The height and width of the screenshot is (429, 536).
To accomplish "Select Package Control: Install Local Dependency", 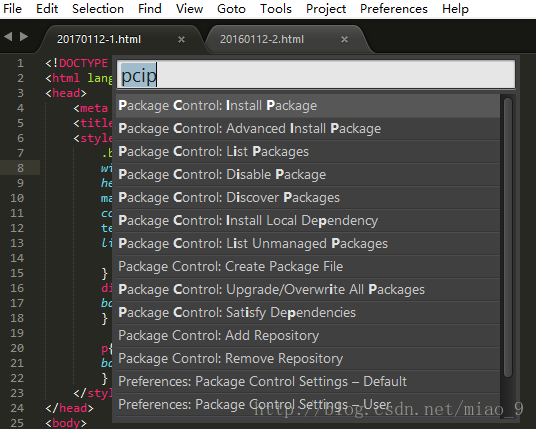I will coord(308,220).
